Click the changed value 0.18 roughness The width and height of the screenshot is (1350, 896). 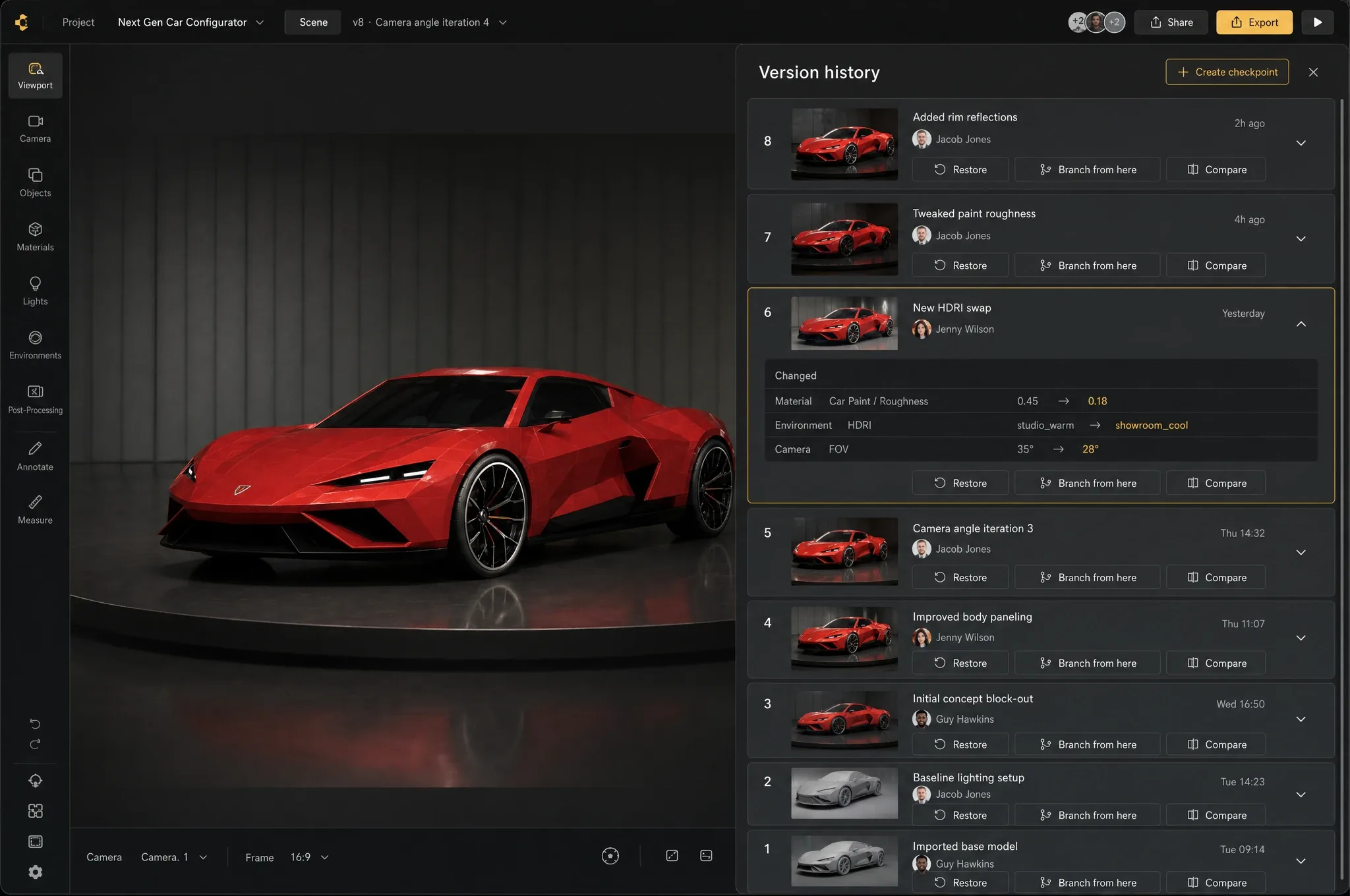1097,401
